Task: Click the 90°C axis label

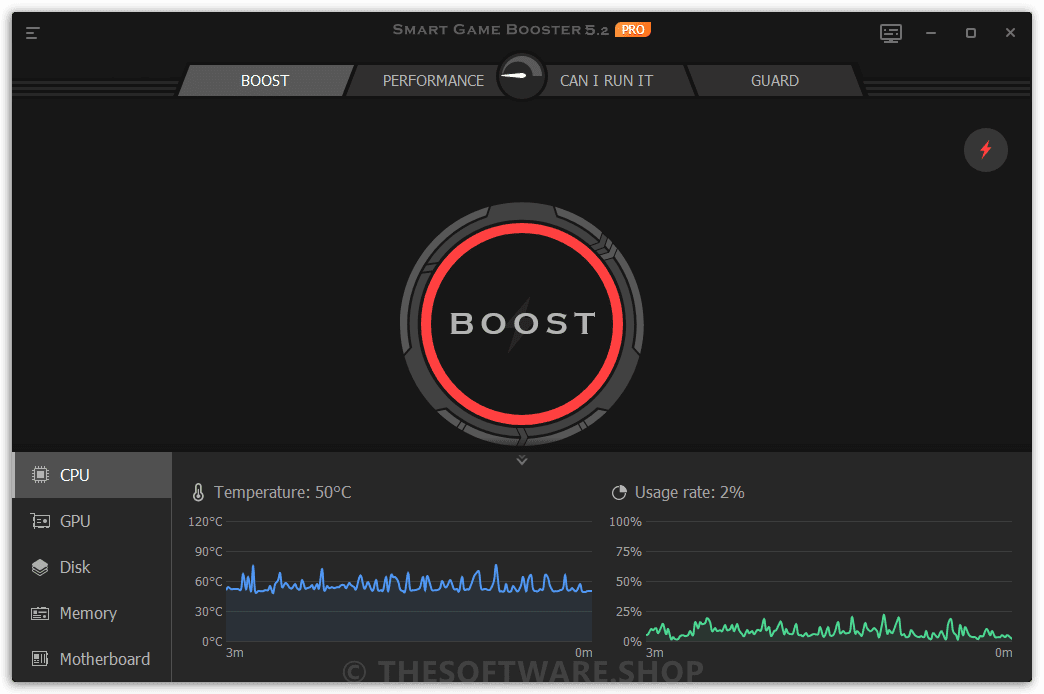Action: pos(208,551)
